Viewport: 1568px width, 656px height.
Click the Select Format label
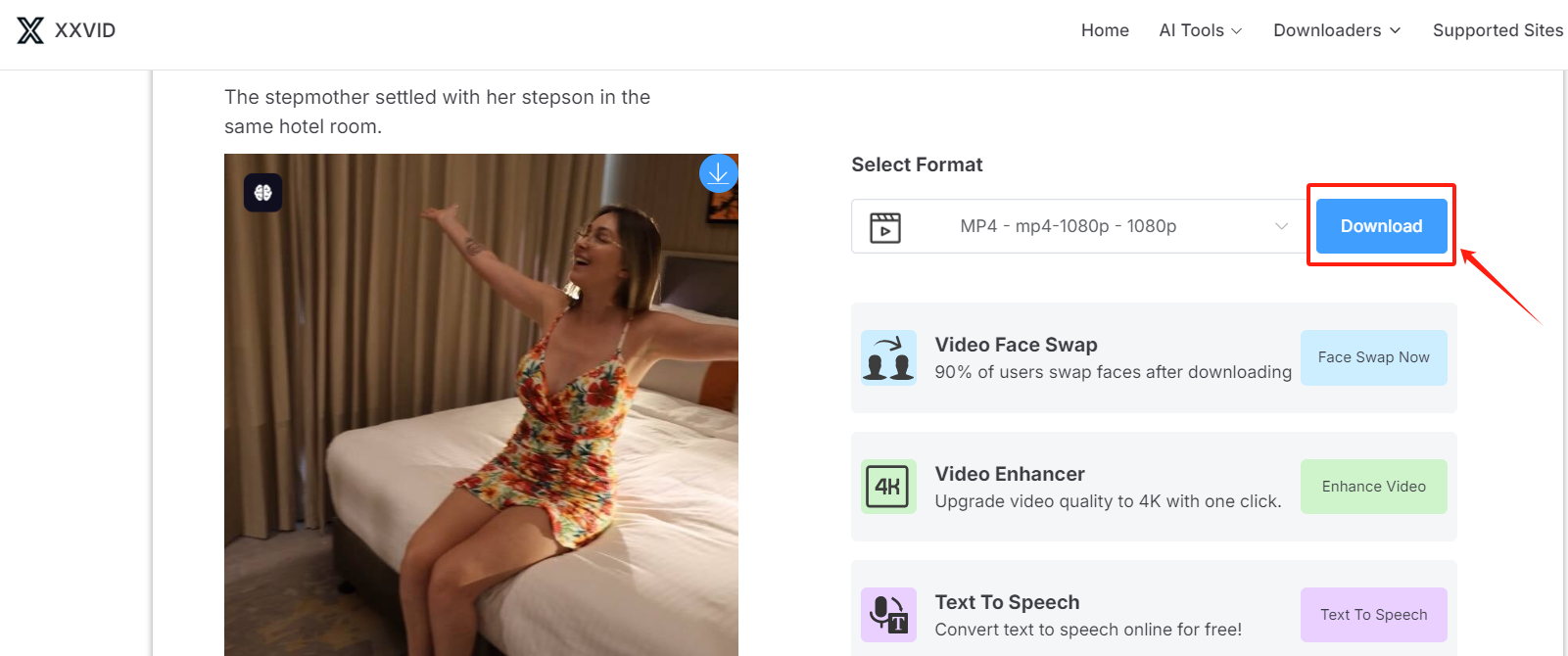point(917,164)
